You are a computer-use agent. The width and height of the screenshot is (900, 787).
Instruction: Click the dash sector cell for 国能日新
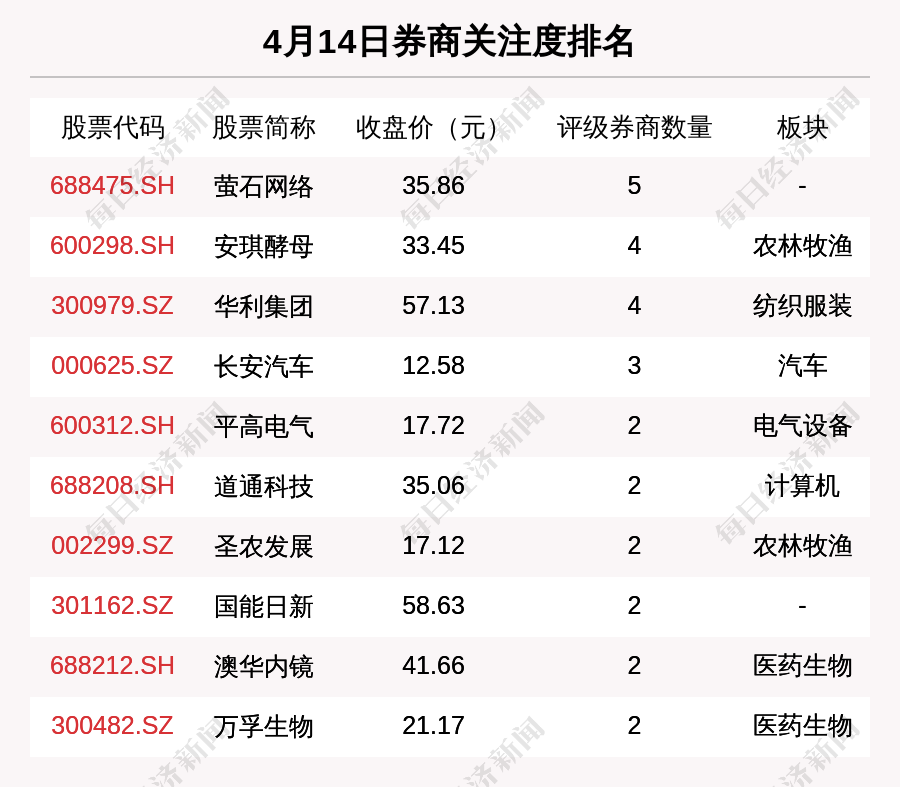click(802, 606)
